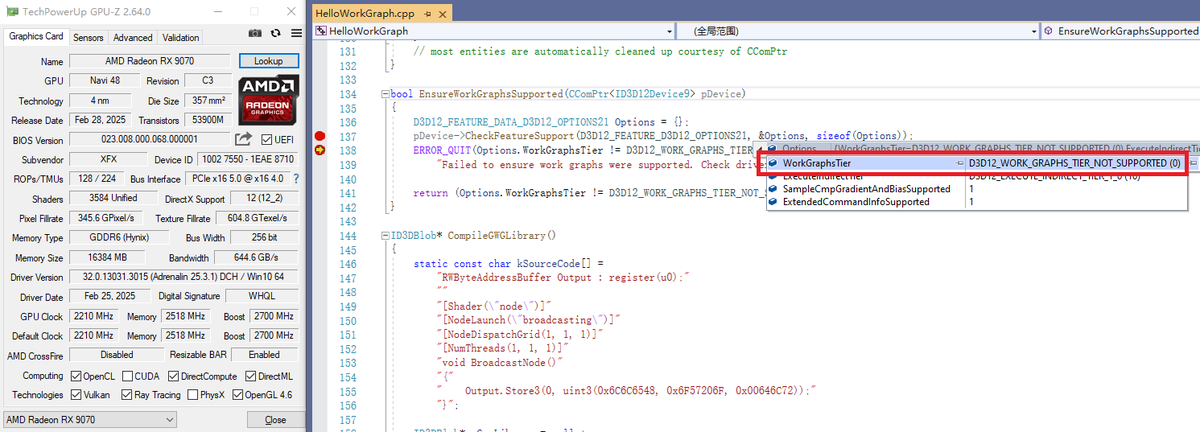The width and height of the screenshot is (1200, 432).
Task: Click the Driver Version field
Action: click(184, 276)
